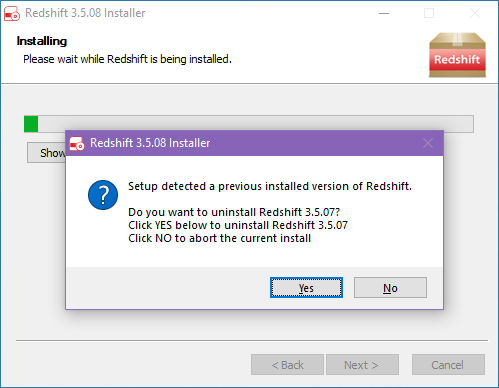Click the Redshift icon in dialog title bar
The width and height of the screenshot is (499, 388).
tap(77, 143)
